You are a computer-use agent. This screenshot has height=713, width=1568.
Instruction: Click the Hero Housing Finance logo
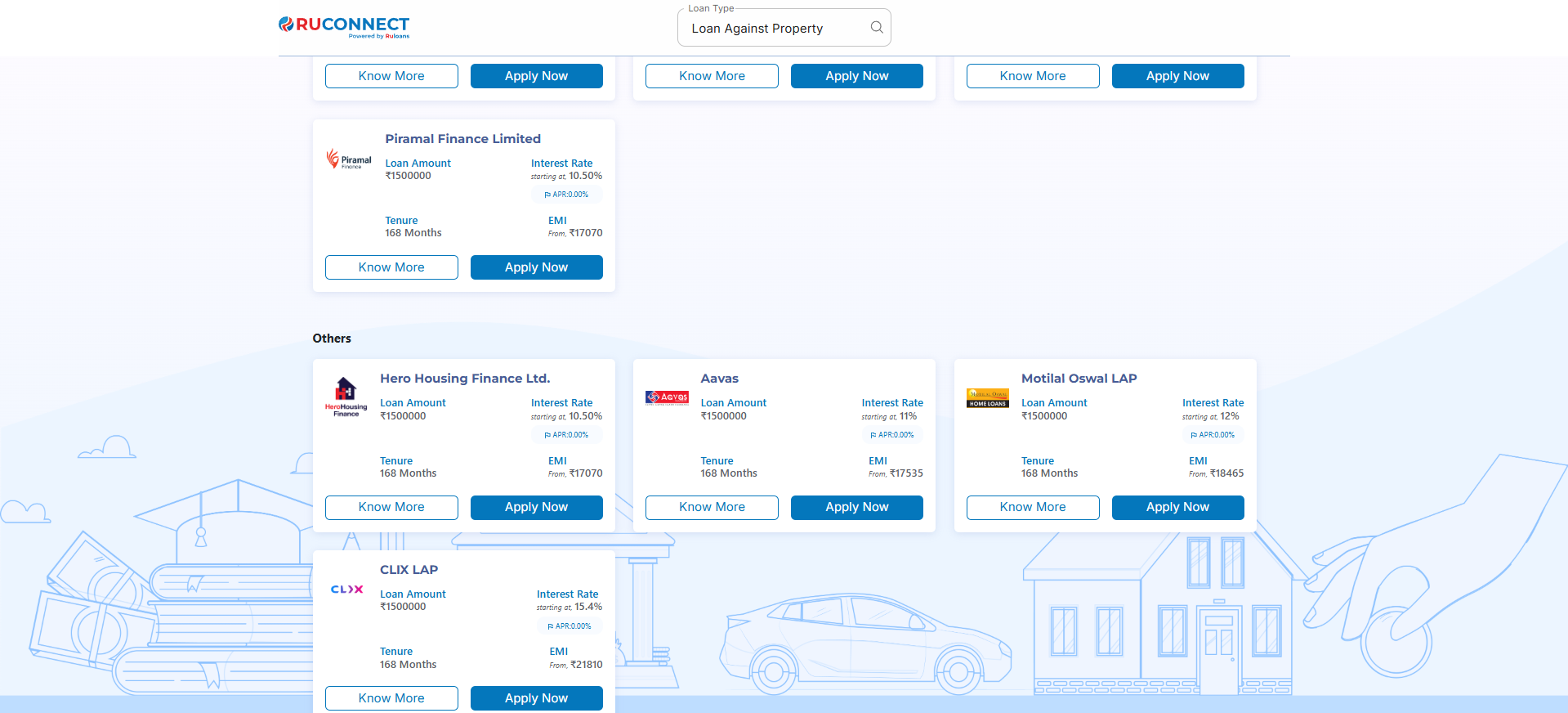pos(346,397)
